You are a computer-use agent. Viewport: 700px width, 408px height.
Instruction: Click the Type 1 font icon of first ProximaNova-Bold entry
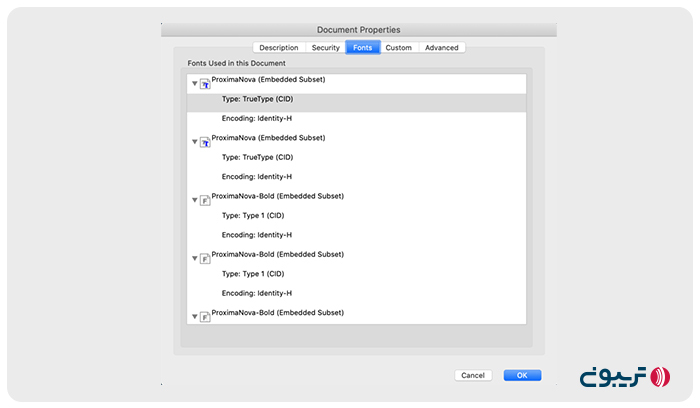click(205, 200)
